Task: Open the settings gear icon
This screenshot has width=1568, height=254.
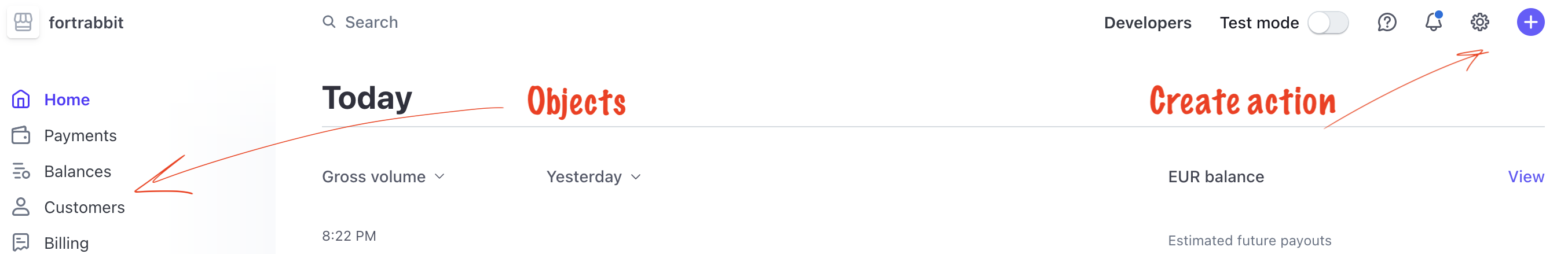Action: [1480, 23]
